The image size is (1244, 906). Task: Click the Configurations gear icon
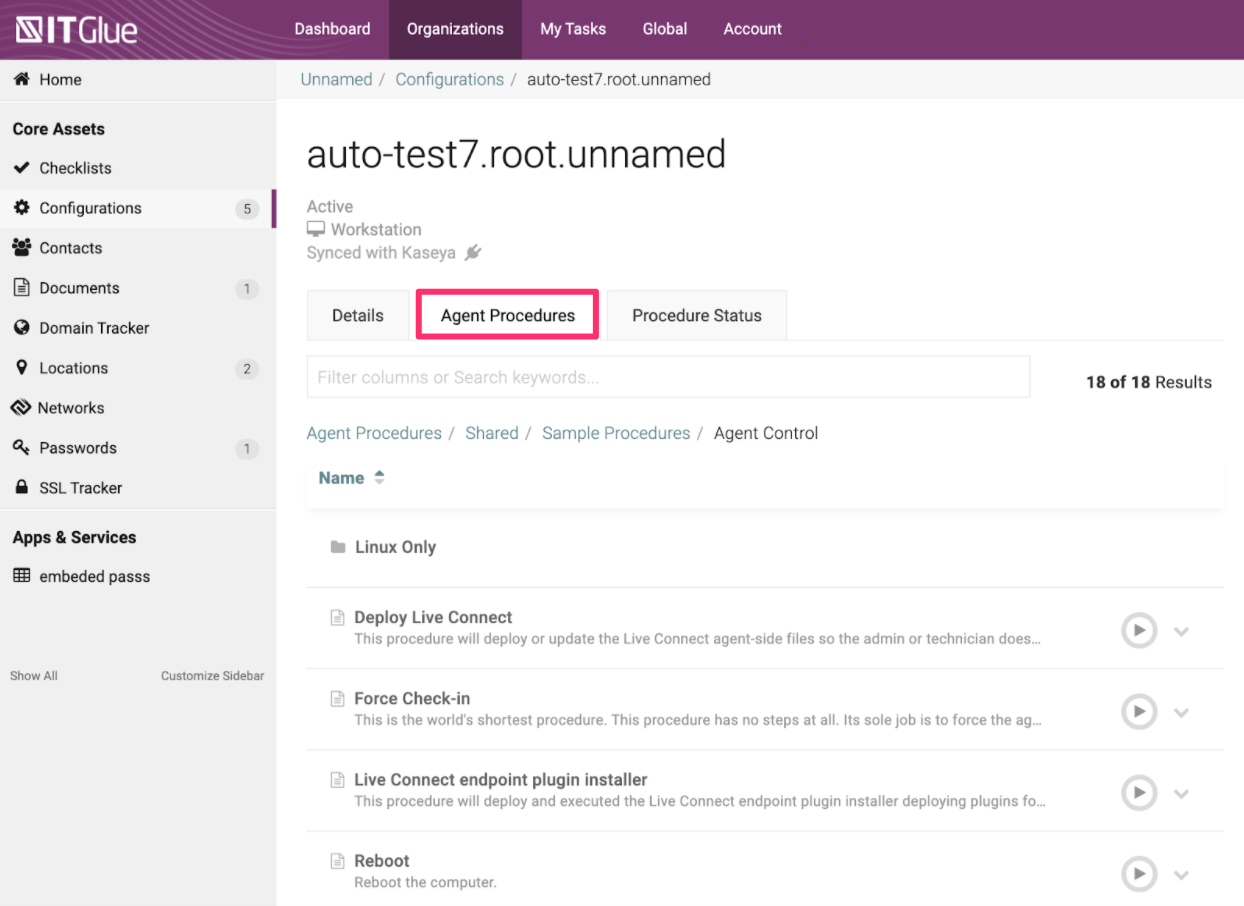pos(21,208)
